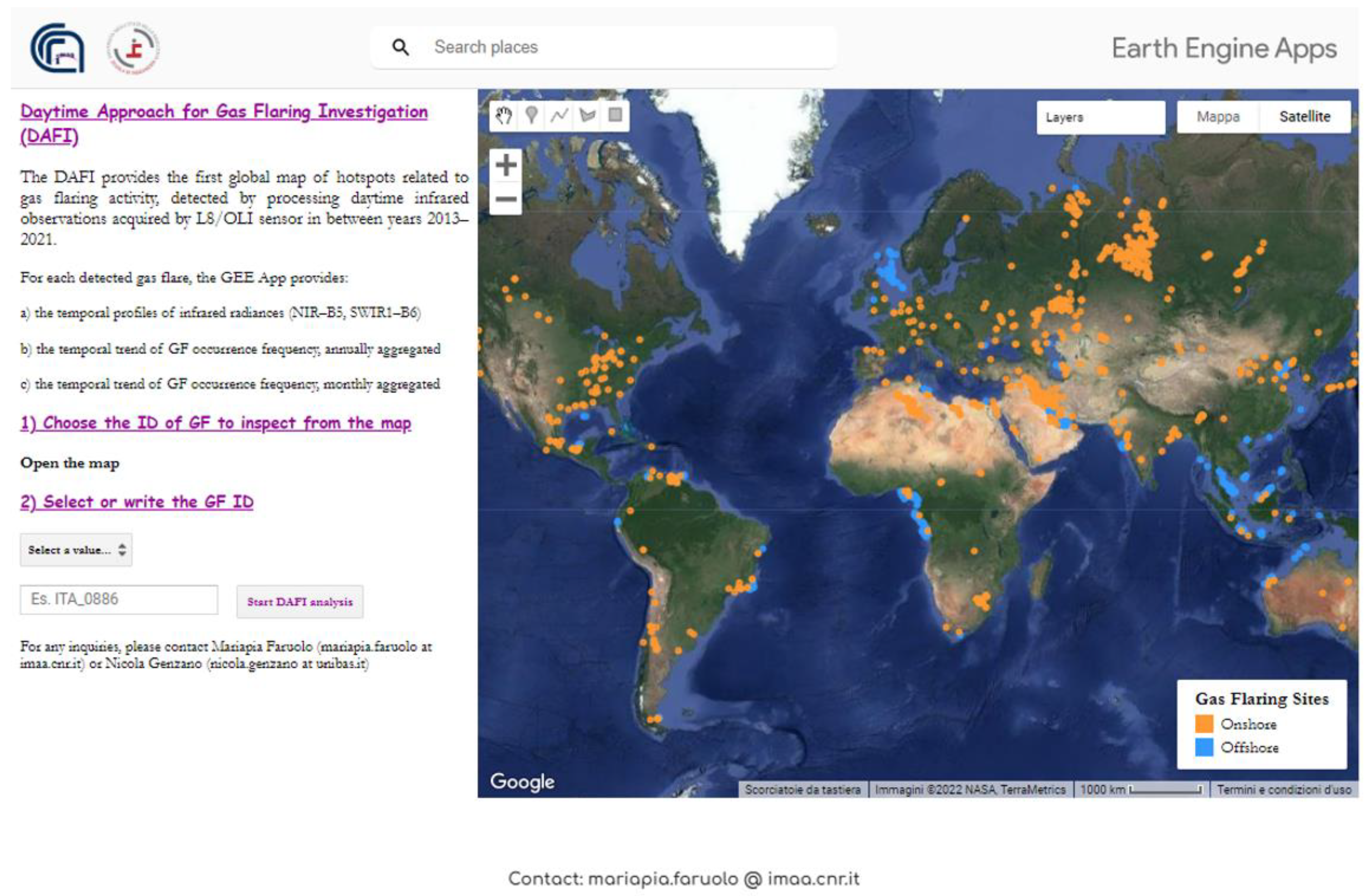Click '2) Select or write the GF ID' link

click(137, 502)
